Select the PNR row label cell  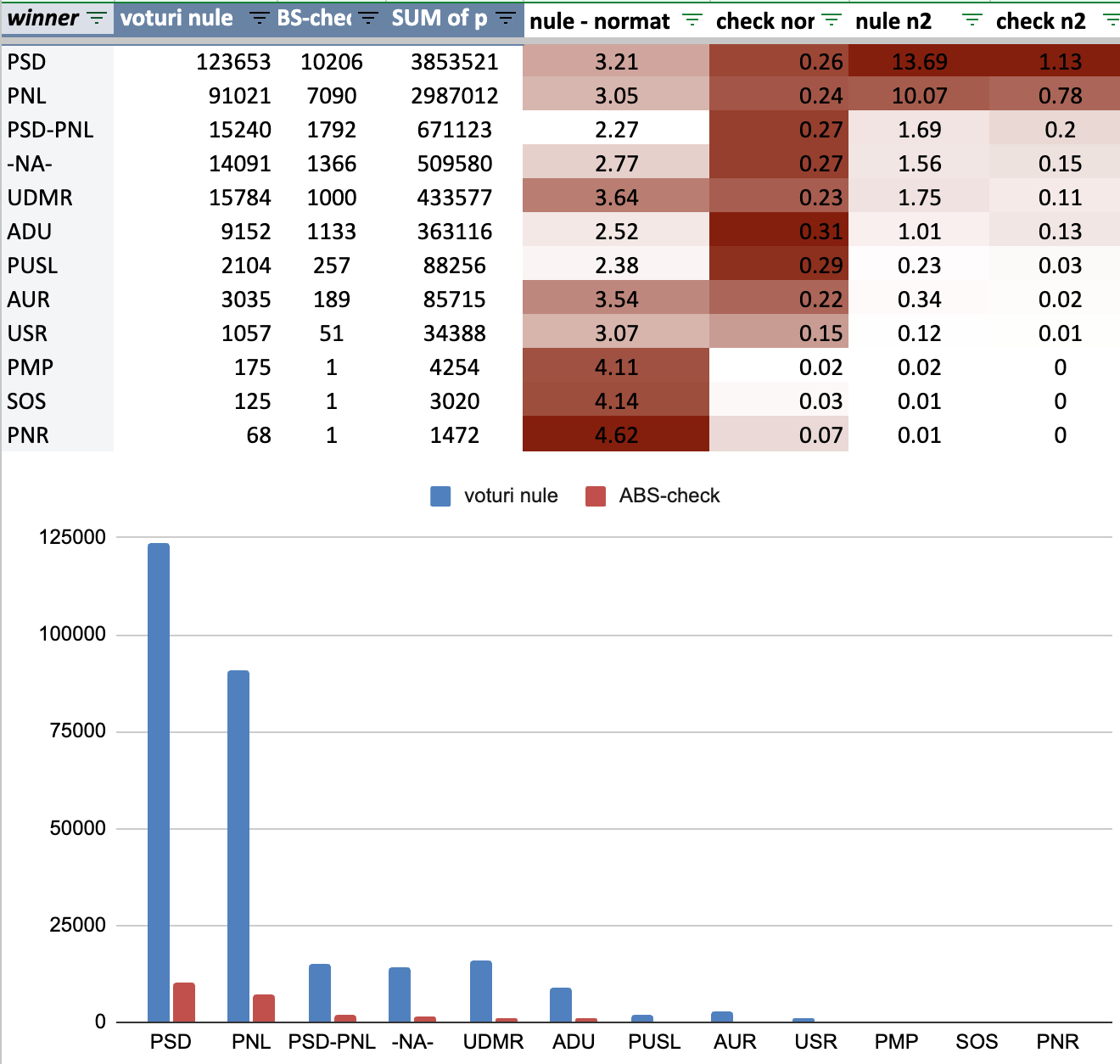(x=58, y=435)
